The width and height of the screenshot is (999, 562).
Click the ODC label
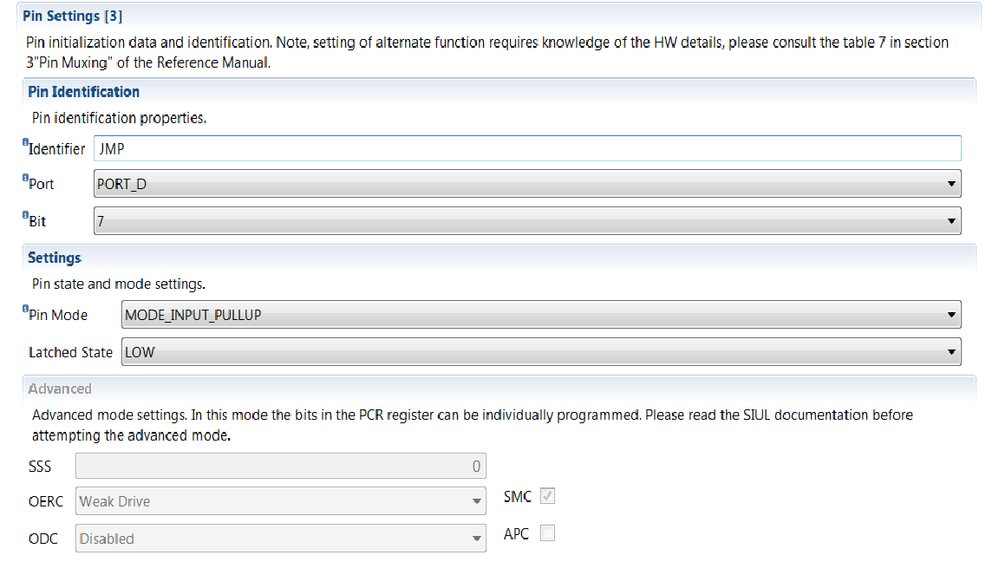pos(43,538)
